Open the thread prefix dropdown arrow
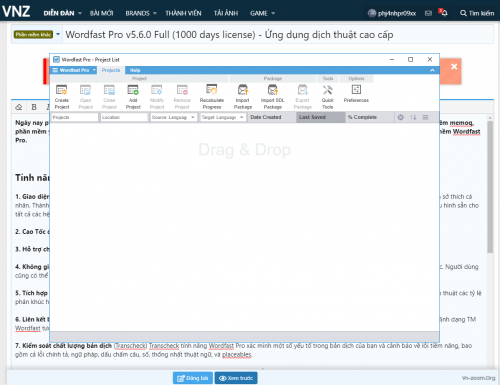The image size is (500, 385). 58,34
